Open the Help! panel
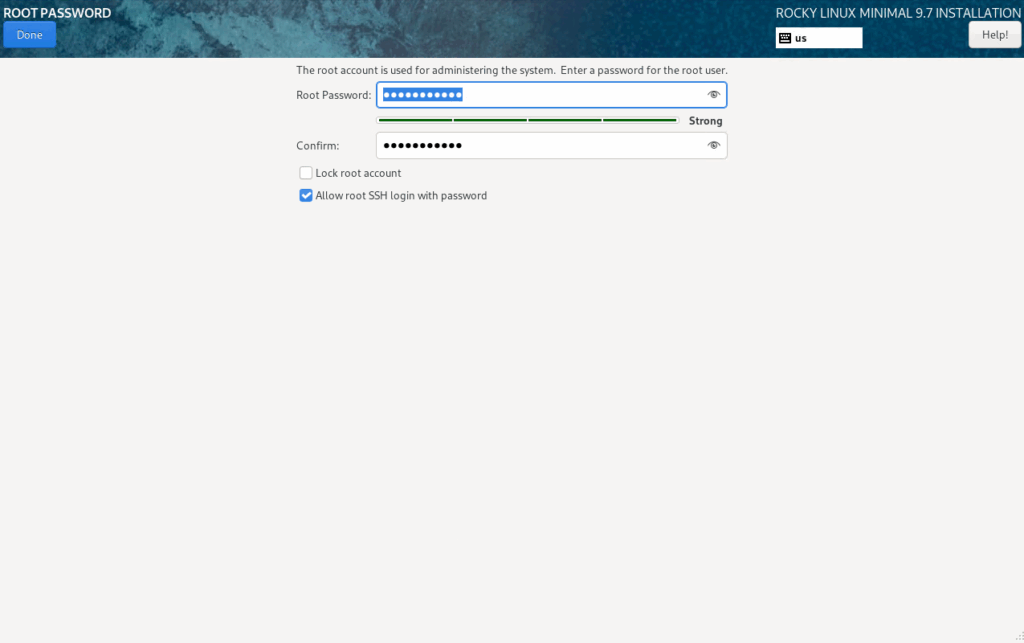Screen dimensions: 1024x643 point(994,33)
